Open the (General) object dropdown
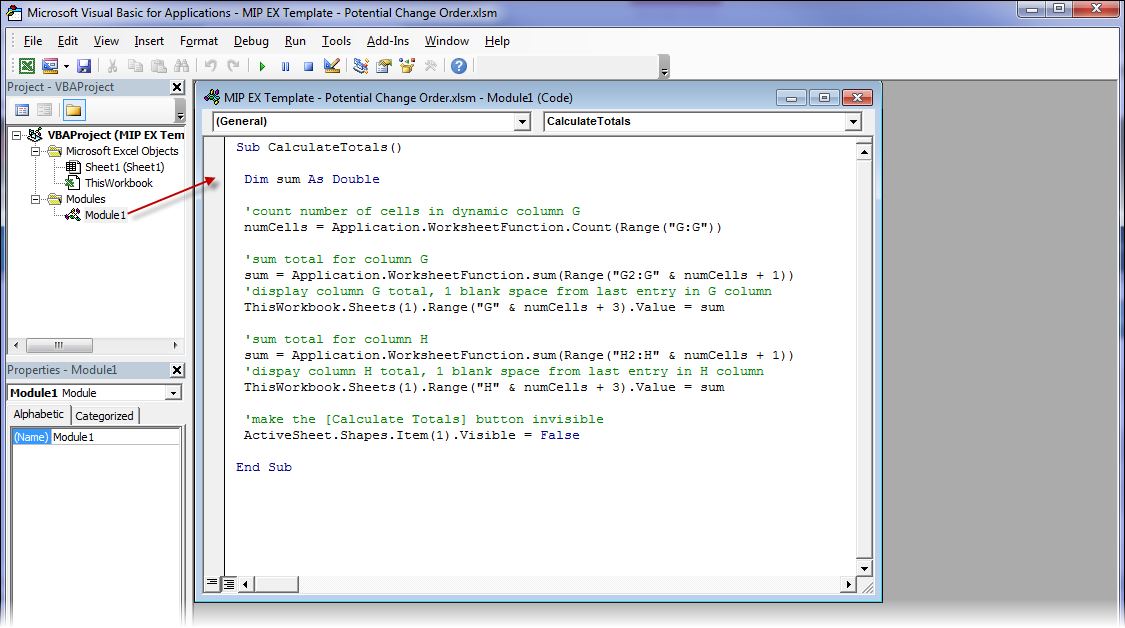1125x628 pixels. pyautogui.click(x=522, y=121)
